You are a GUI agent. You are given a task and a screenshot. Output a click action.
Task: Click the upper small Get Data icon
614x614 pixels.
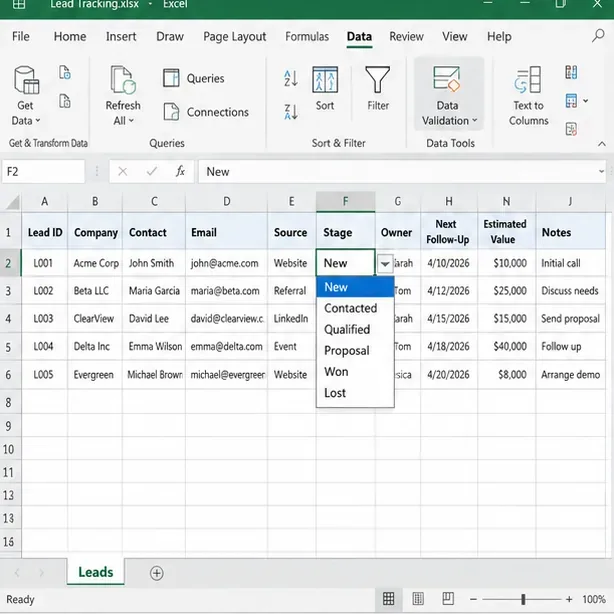click(x=65, y=72)
